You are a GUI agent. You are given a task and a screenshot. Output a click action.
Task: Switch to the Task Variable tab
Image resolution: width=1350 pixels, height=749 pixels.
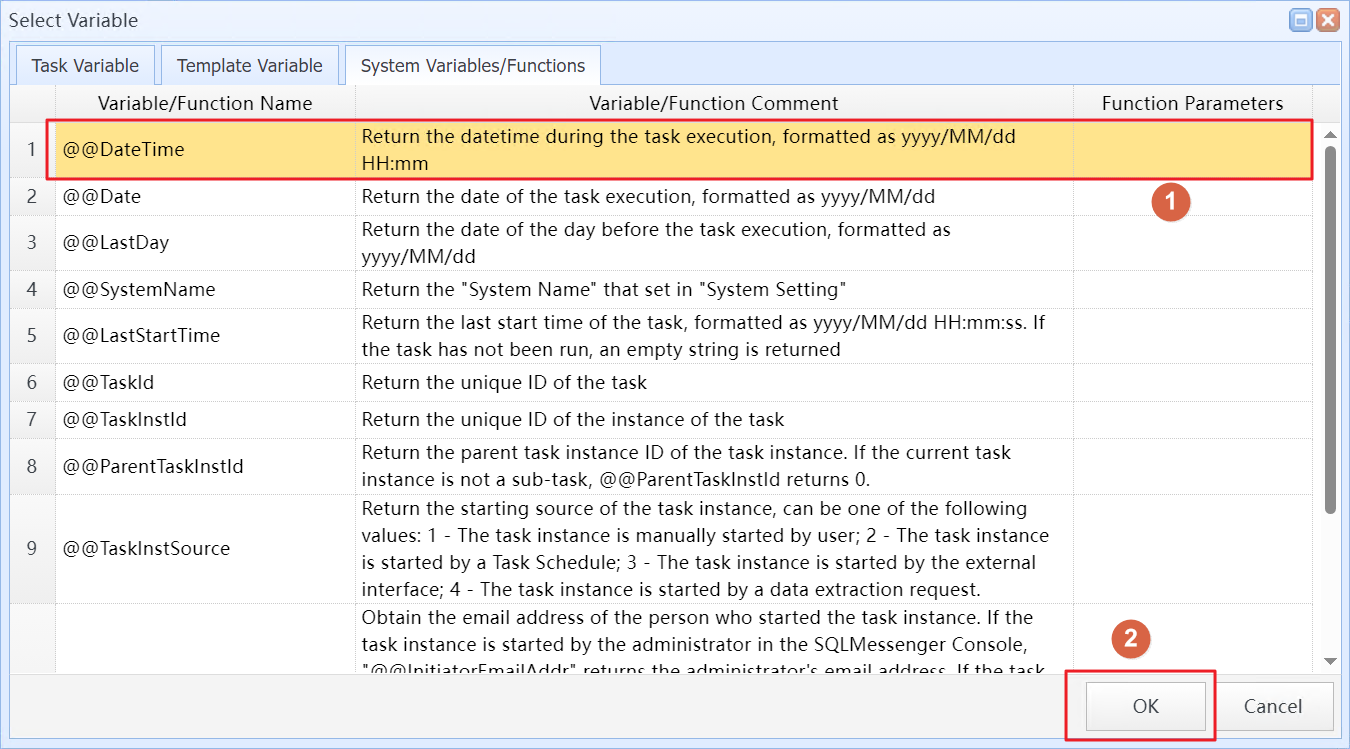[x=85, y=66]
